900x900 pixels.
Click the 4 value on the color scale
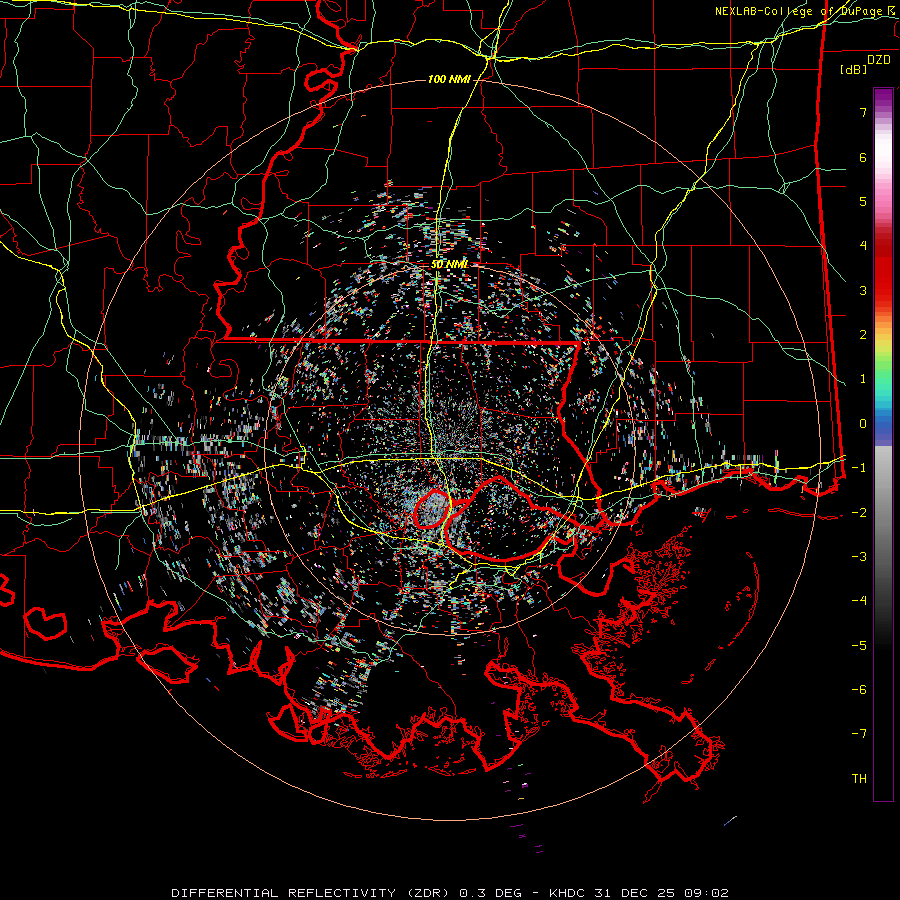863,246
